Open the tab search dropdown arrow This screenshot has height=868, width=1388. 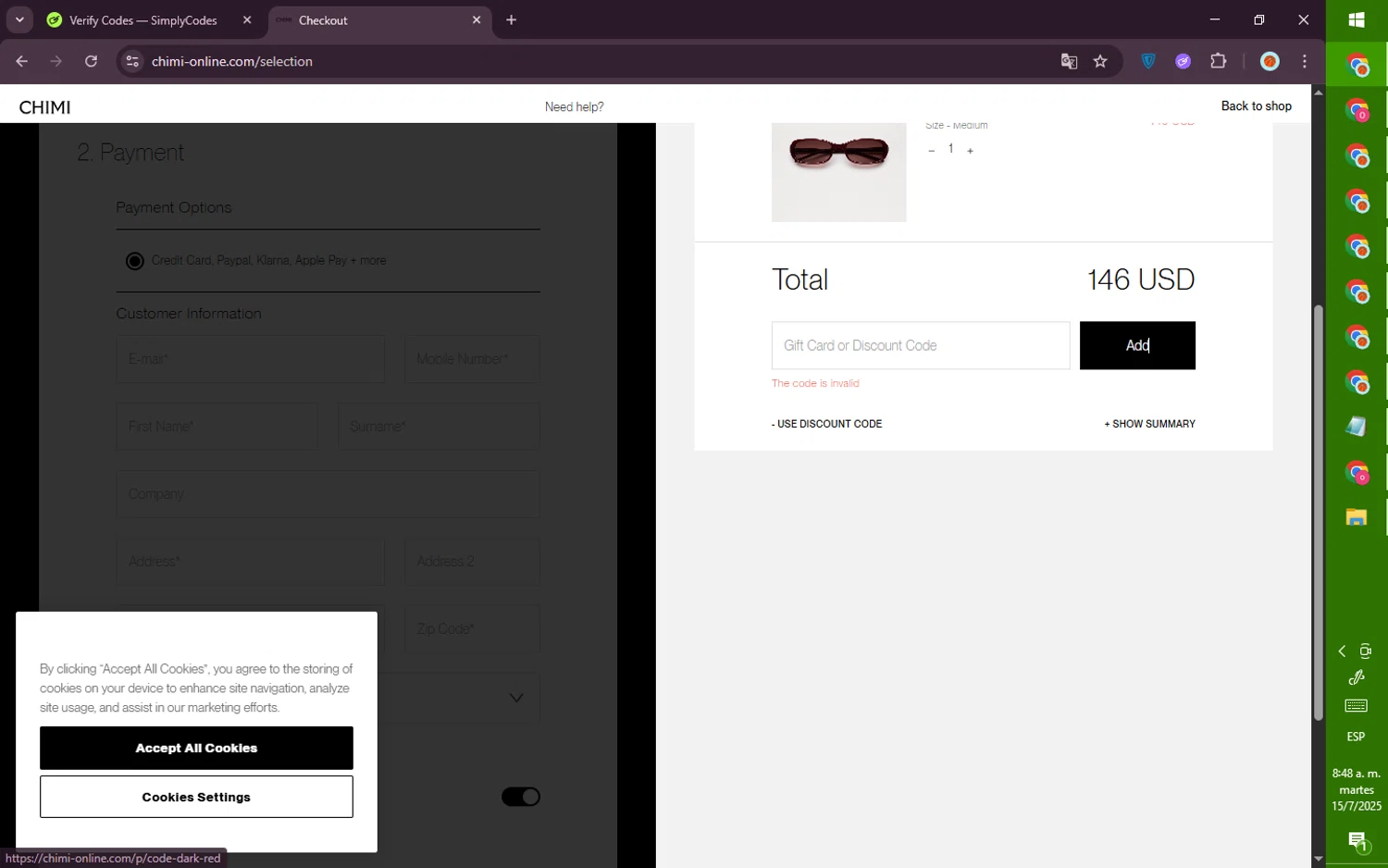click(x=19, y=19)
